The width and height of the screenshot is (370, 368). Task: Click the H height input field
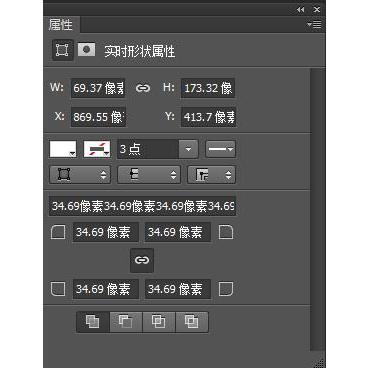pyautogui.click(x=208, y=88)
